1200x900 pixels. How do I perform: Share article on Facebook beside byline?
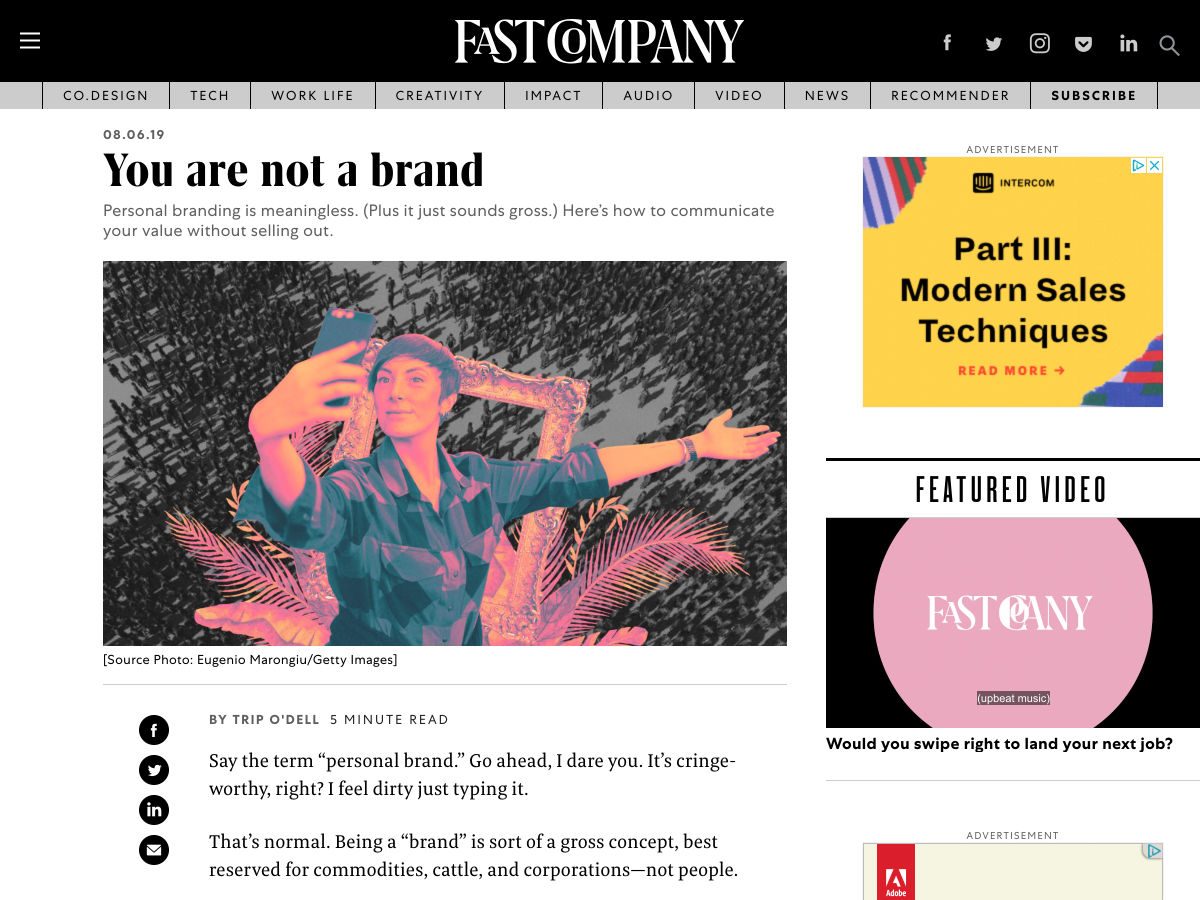click(154, 730)
